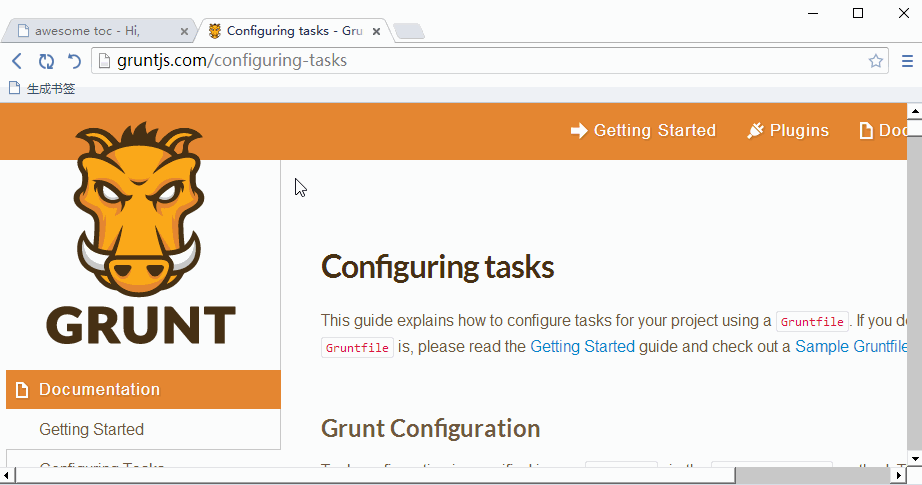The width and height of the screenshot is (922, 485).
Task: Open the Documentation sidebar section
Action: pyautogui.click(x=143, y=389)
